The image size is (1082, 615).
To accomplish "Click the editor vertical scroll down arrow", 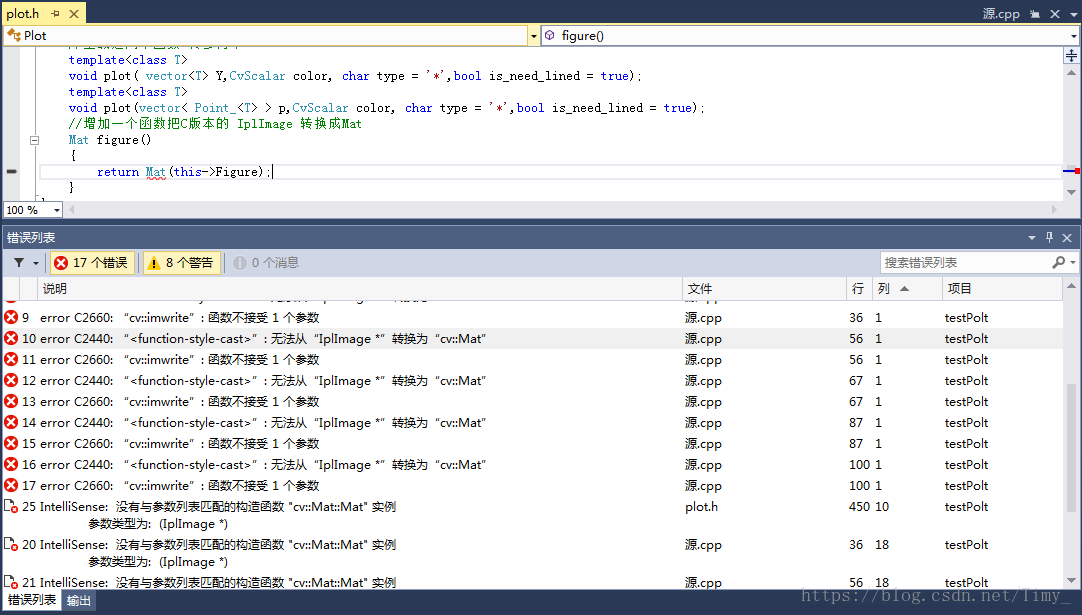I will tap(1071, 192).
